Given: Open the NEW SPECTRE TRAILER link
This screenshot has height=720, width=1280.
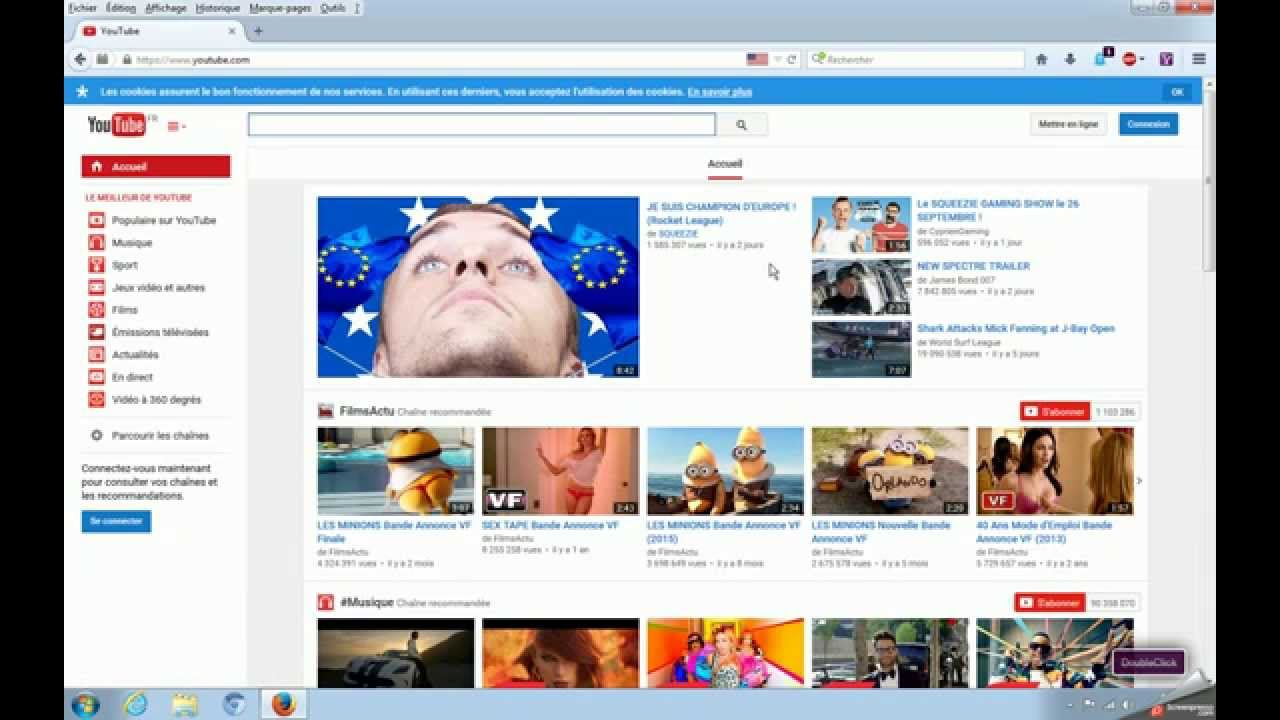Looking at the screenshot, I should (x=973, y=266).
